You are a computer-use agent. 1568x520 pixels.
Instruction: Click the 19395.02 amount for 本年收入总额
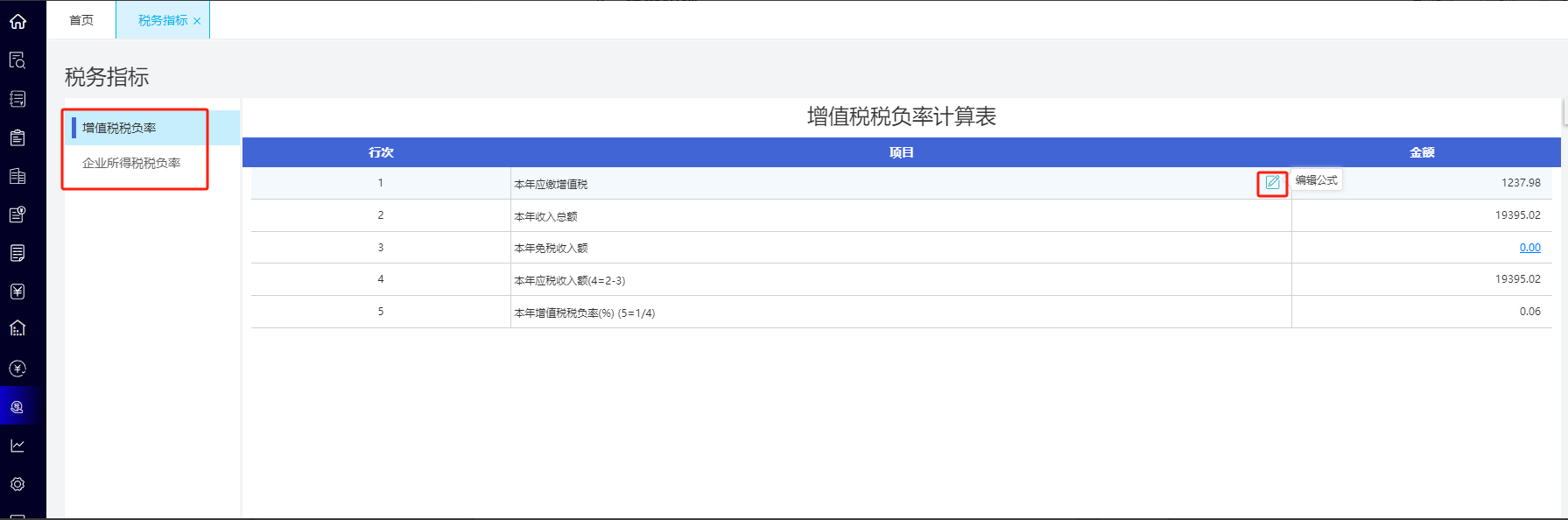click(1517, 215)
